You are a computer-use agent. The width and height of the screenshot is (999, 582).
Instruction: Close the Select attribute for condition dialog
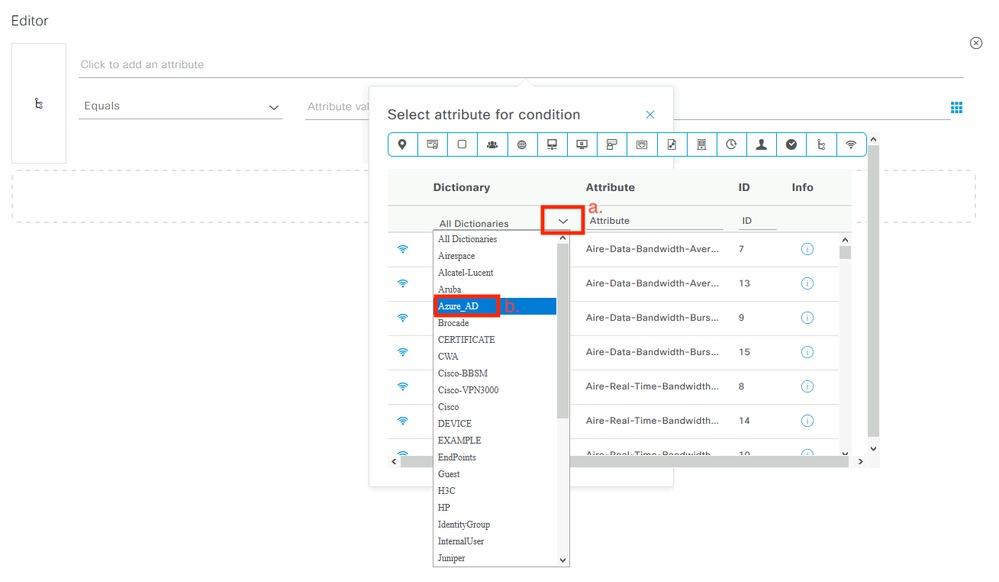[x=651, y=114]
